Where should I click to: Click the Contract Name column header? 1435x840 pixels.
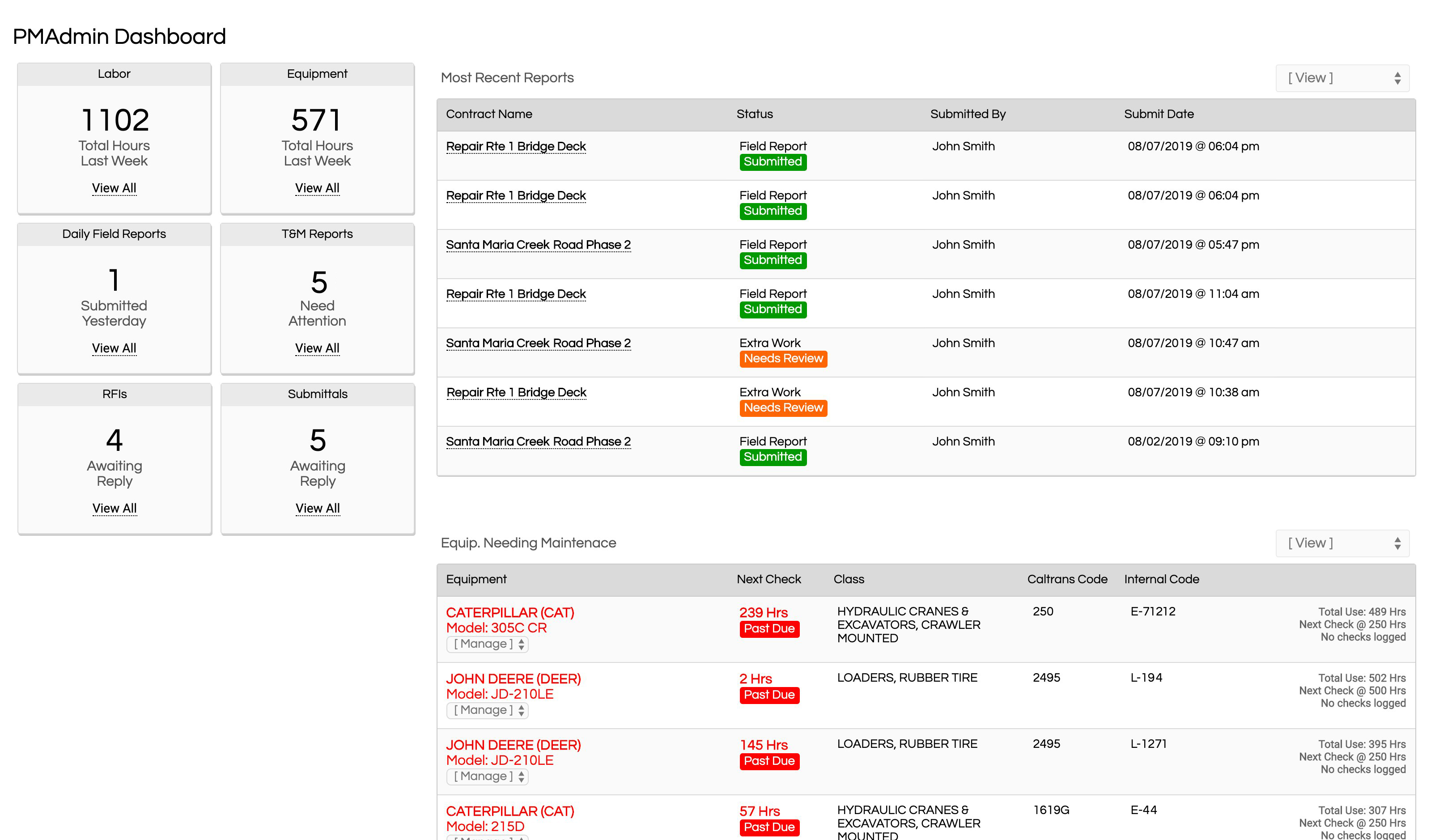(x=488, y=114)
